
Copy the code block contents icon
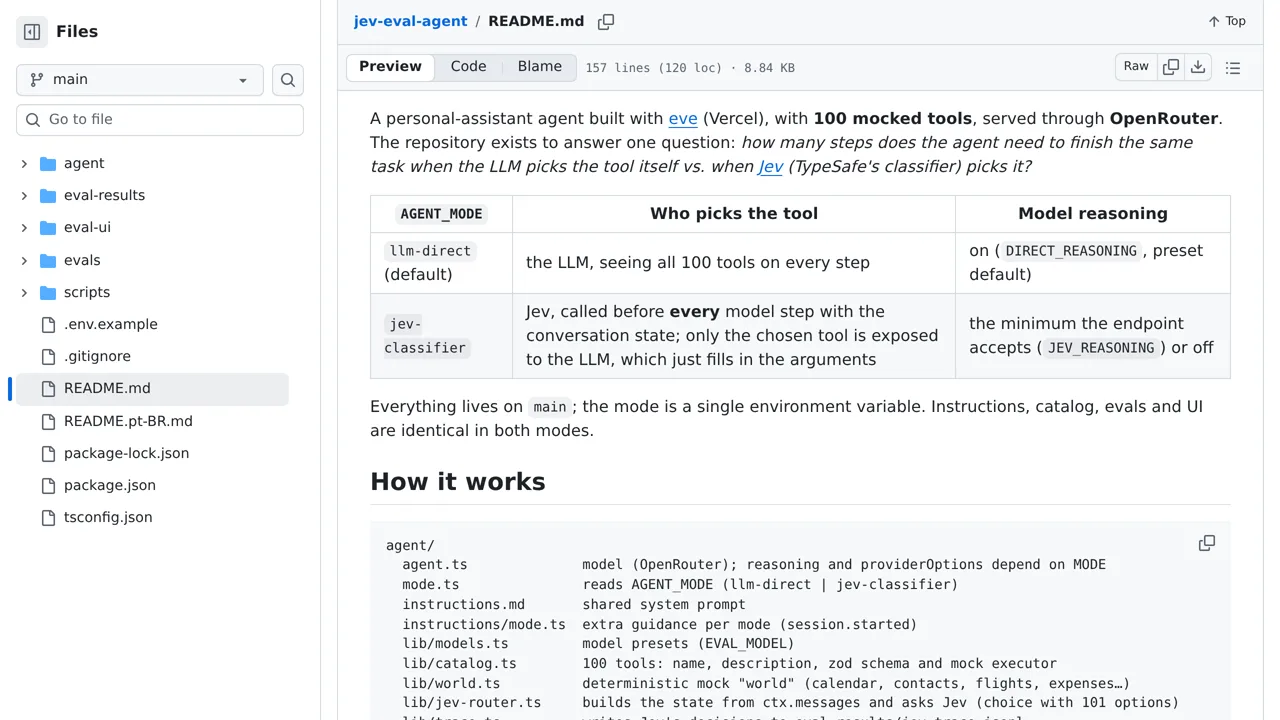coord(1207,543)
